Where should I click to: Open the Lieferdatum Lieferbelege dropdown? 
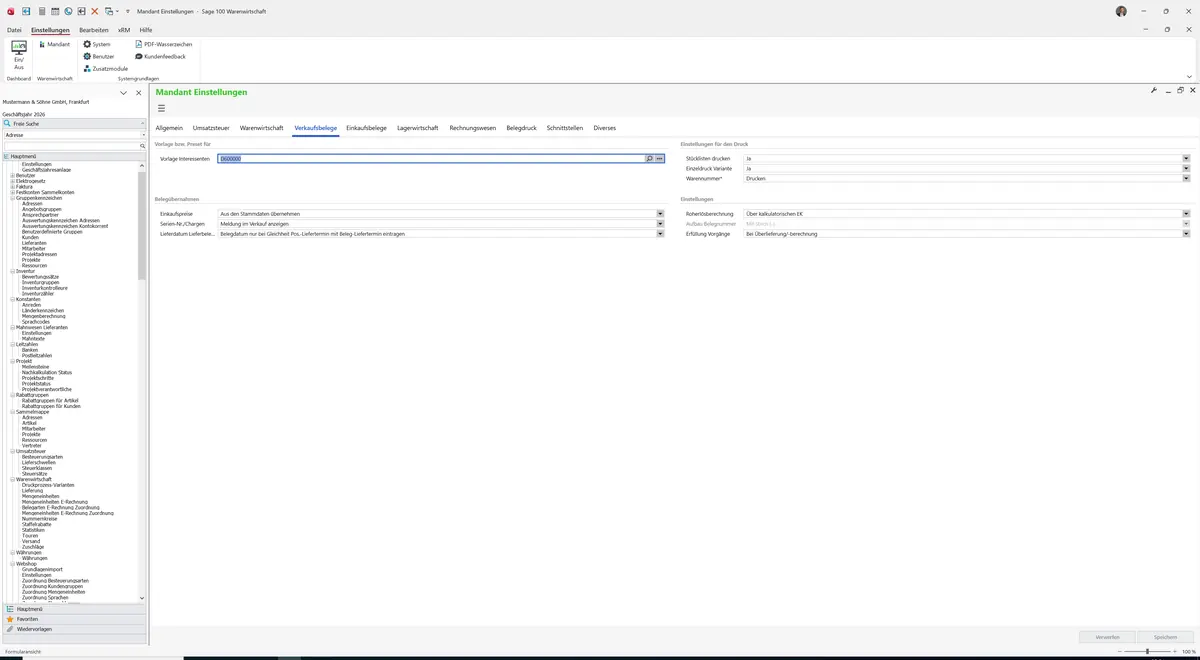(661, 233)
